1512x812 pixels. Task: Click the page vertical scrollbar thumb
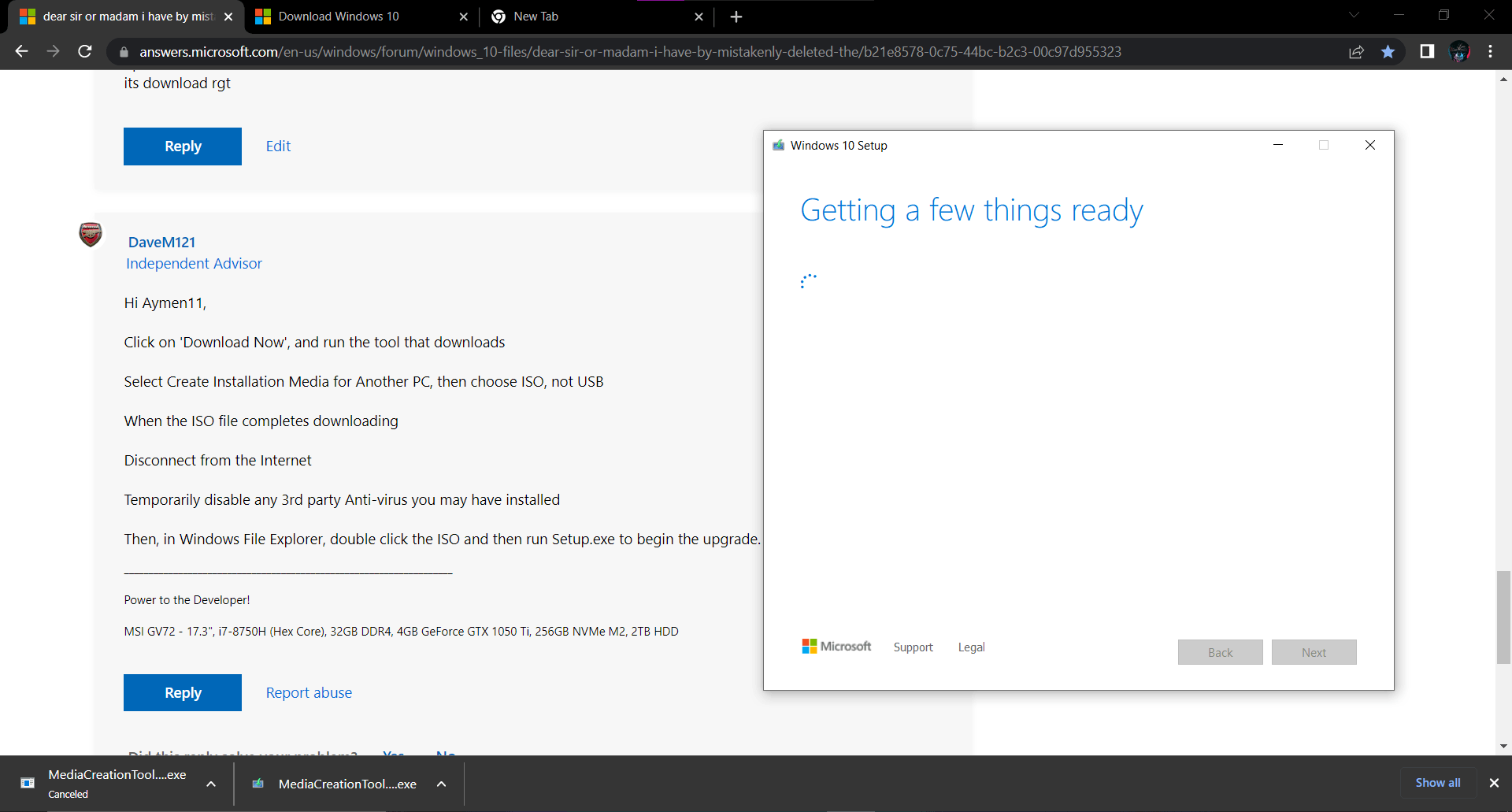tap(1504, 617)
